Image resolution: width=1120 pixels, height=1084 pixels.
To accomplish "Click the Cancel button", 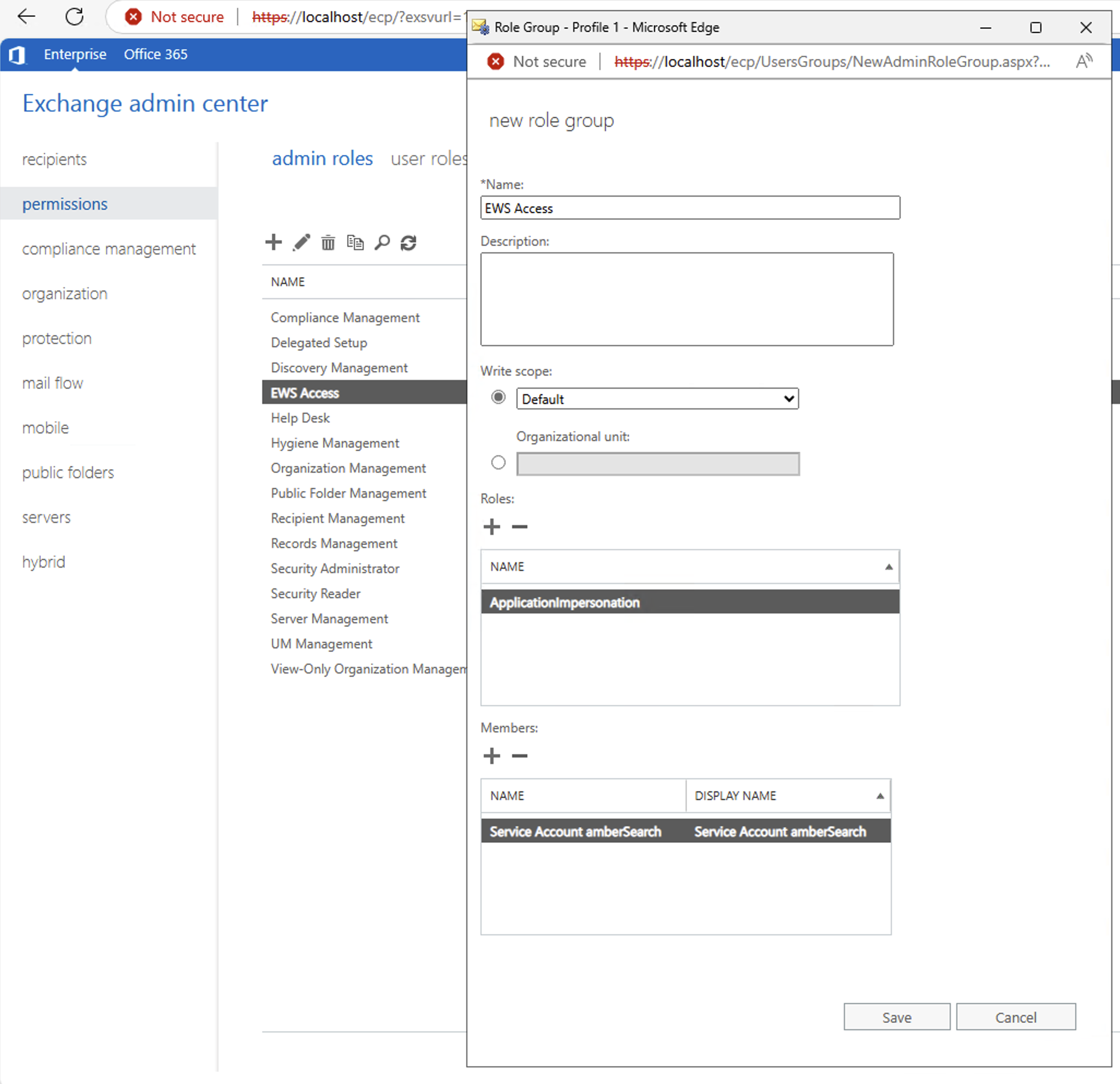I will [x=1015, y=1016].
